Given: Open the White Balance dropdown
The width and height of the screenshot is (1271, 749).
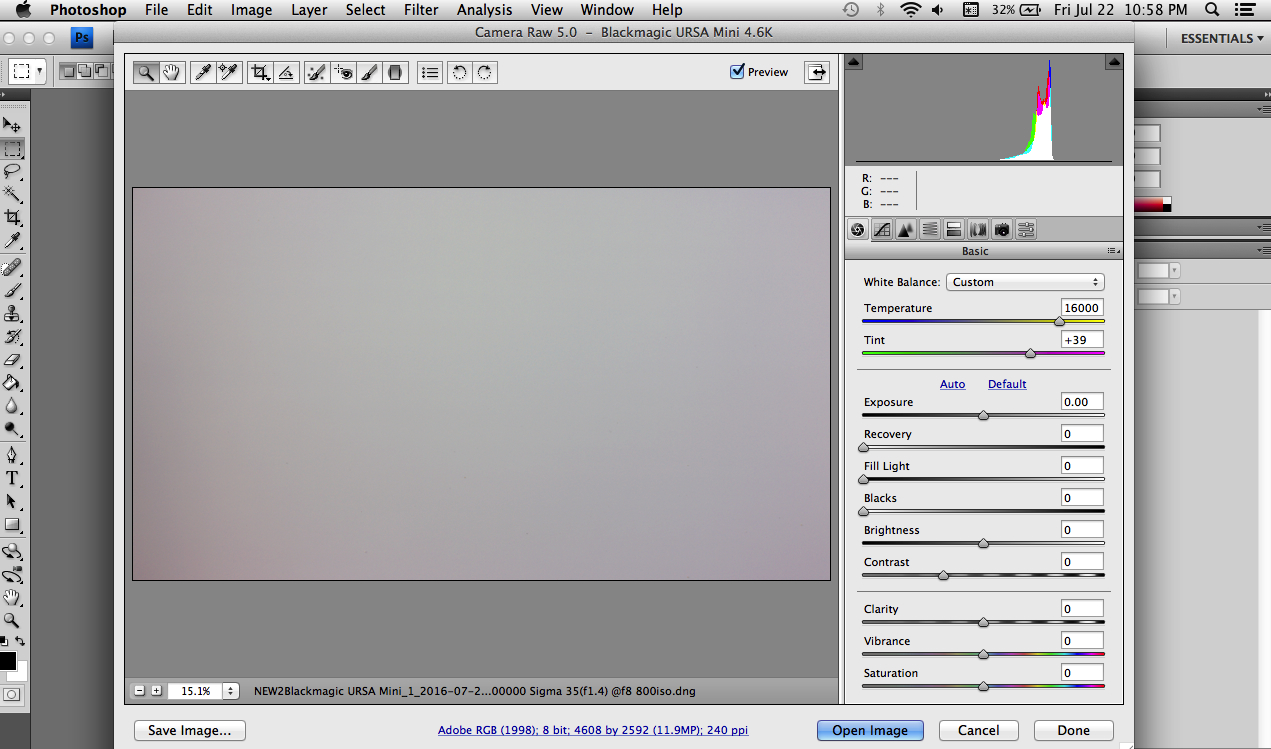Looking at the screenshot, I should (1025, 282).
